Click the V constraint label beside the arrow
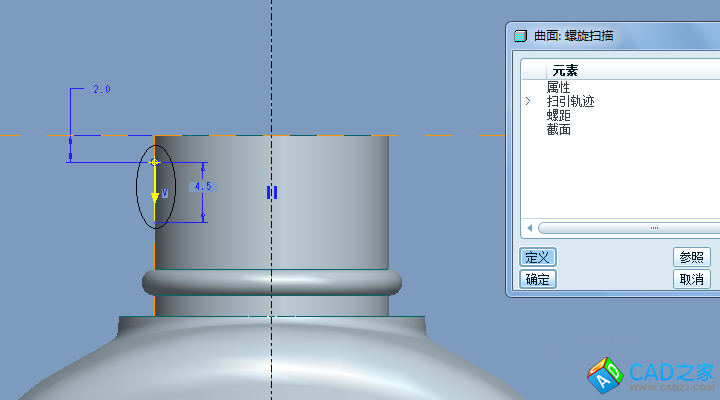720x400 pixels. click(164, 193)
